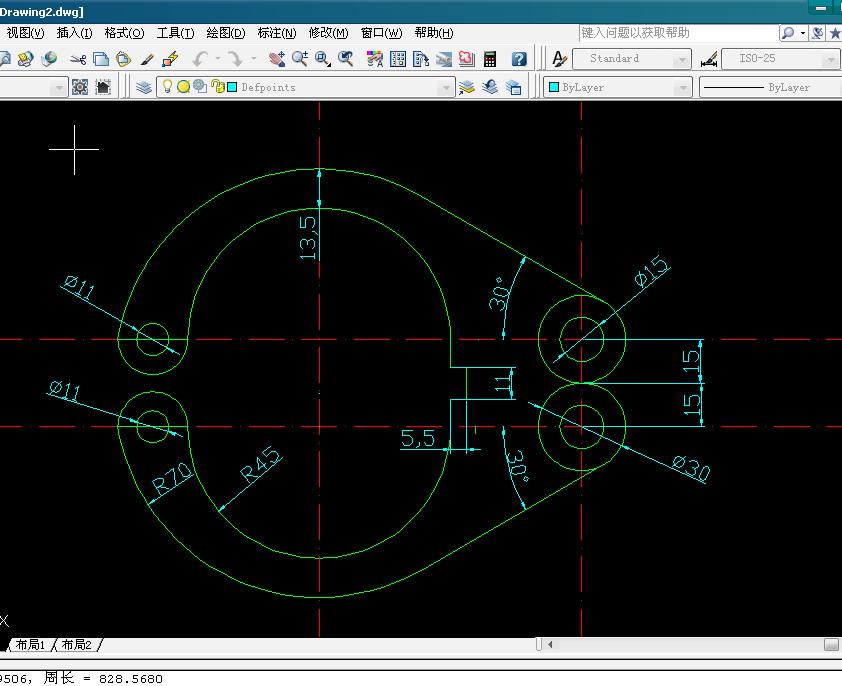Toggle freeze sun icon for Defpoints layer
The height and width of the screenshot is (686, 842).
[x=184, y=86]
